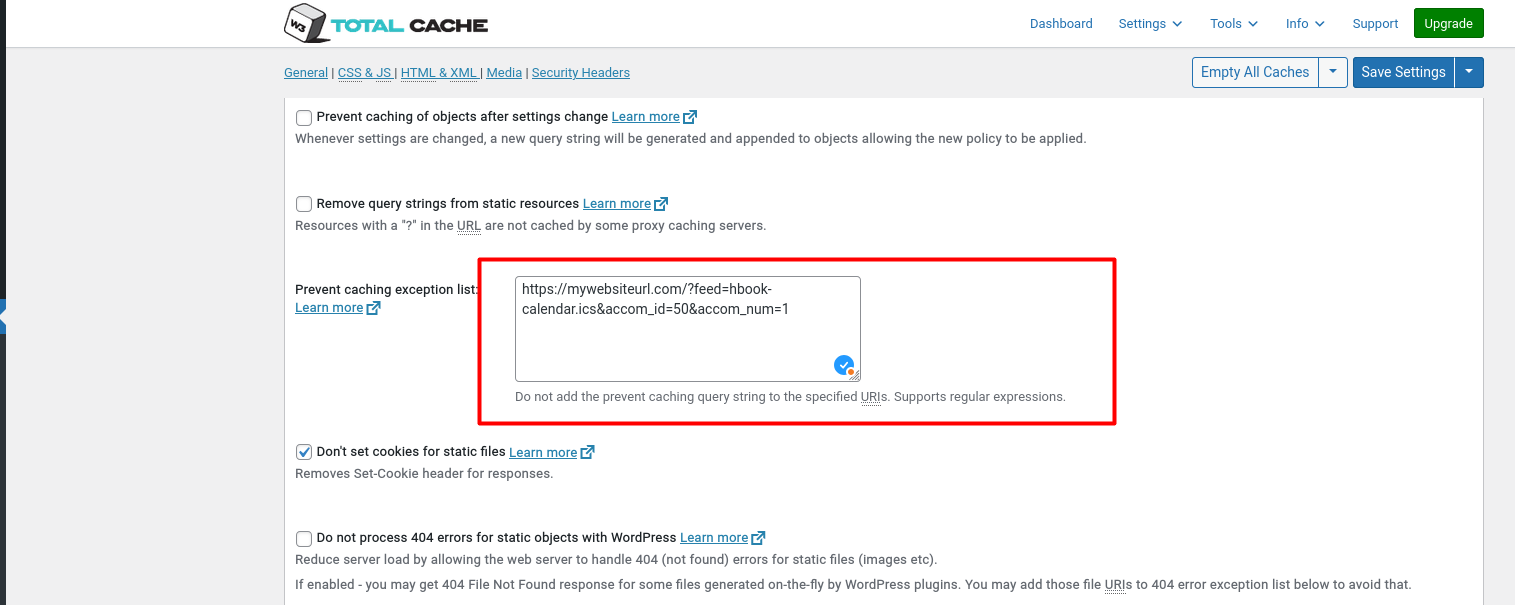Viewport: 1515px width, 605px height.
Task: Enable 'Do not process 404 errors for static objects'
Action: click(x=304, y=538)
